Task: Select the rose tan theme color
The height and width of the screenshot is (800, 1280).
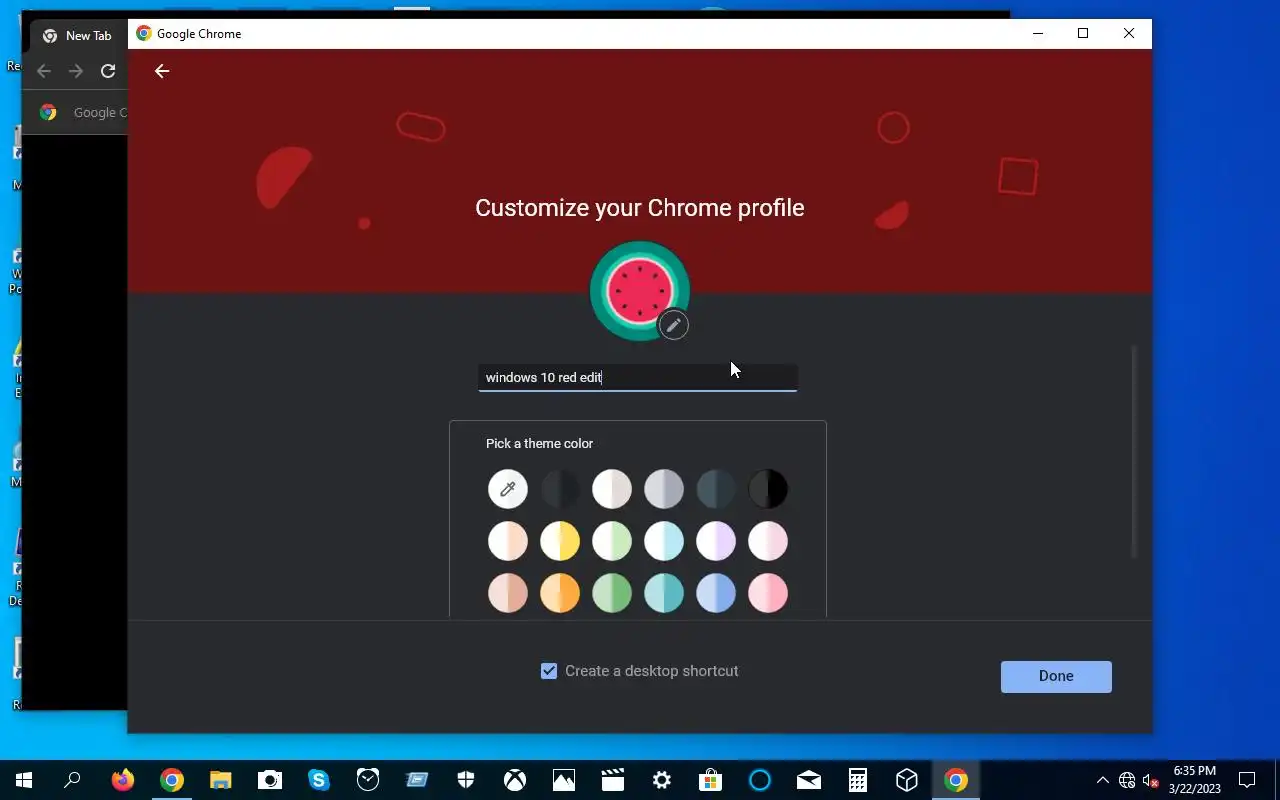Action: [x=508, y=593]
